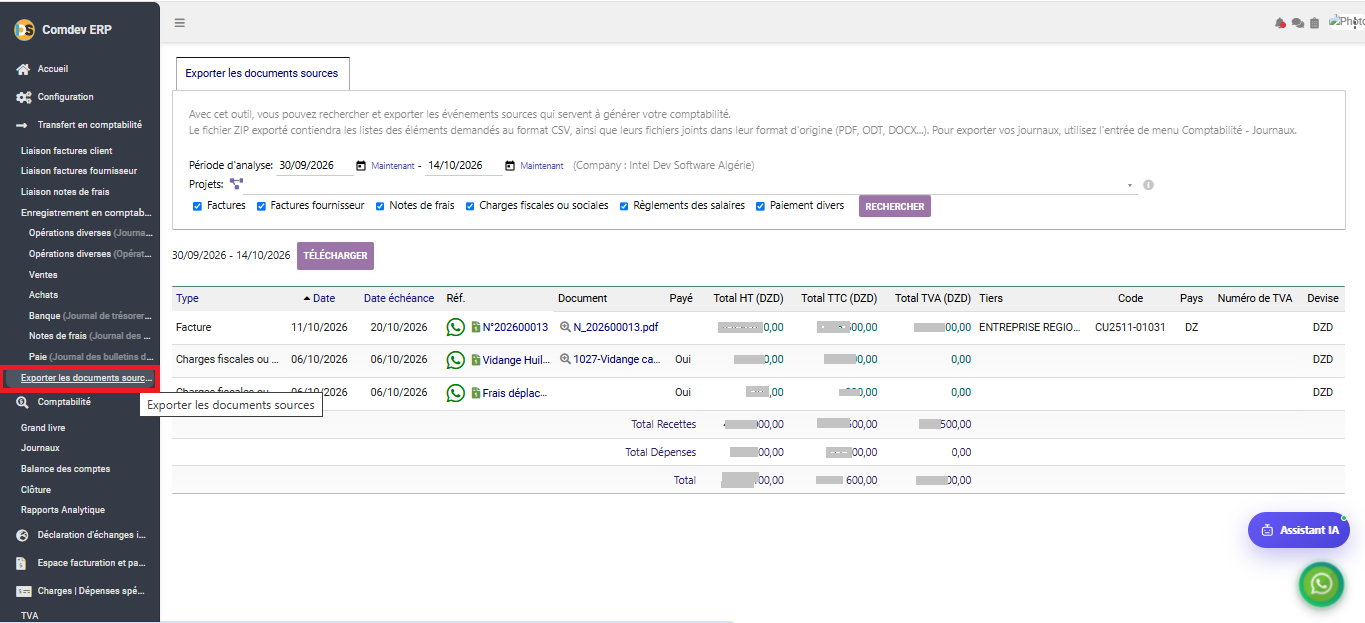Open the calendar picker for start date
This screenshot has height=623, width=1365.
(x=361, y=165)
